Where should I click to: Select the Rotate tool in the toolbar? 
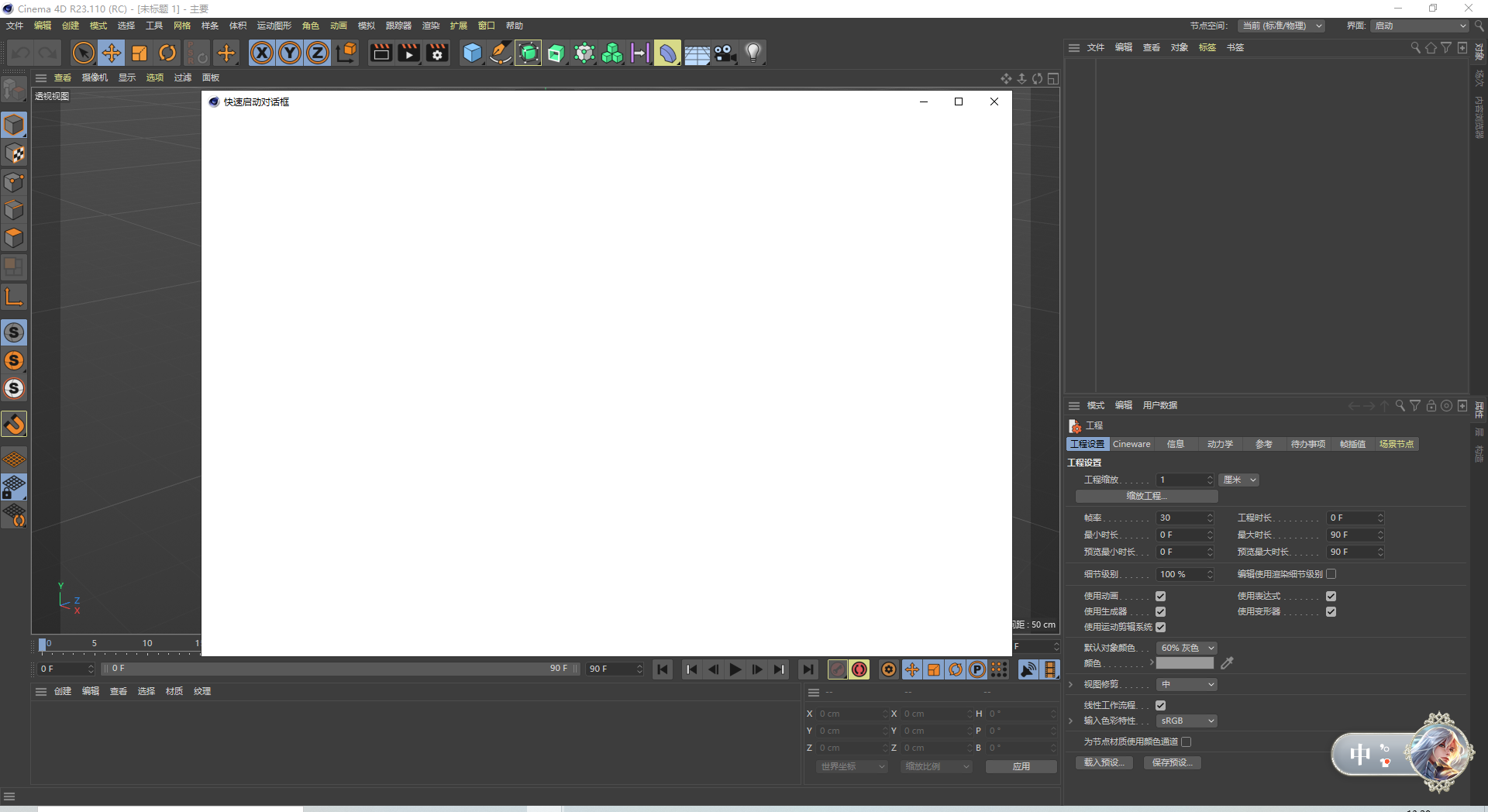(x=167, y=53)
